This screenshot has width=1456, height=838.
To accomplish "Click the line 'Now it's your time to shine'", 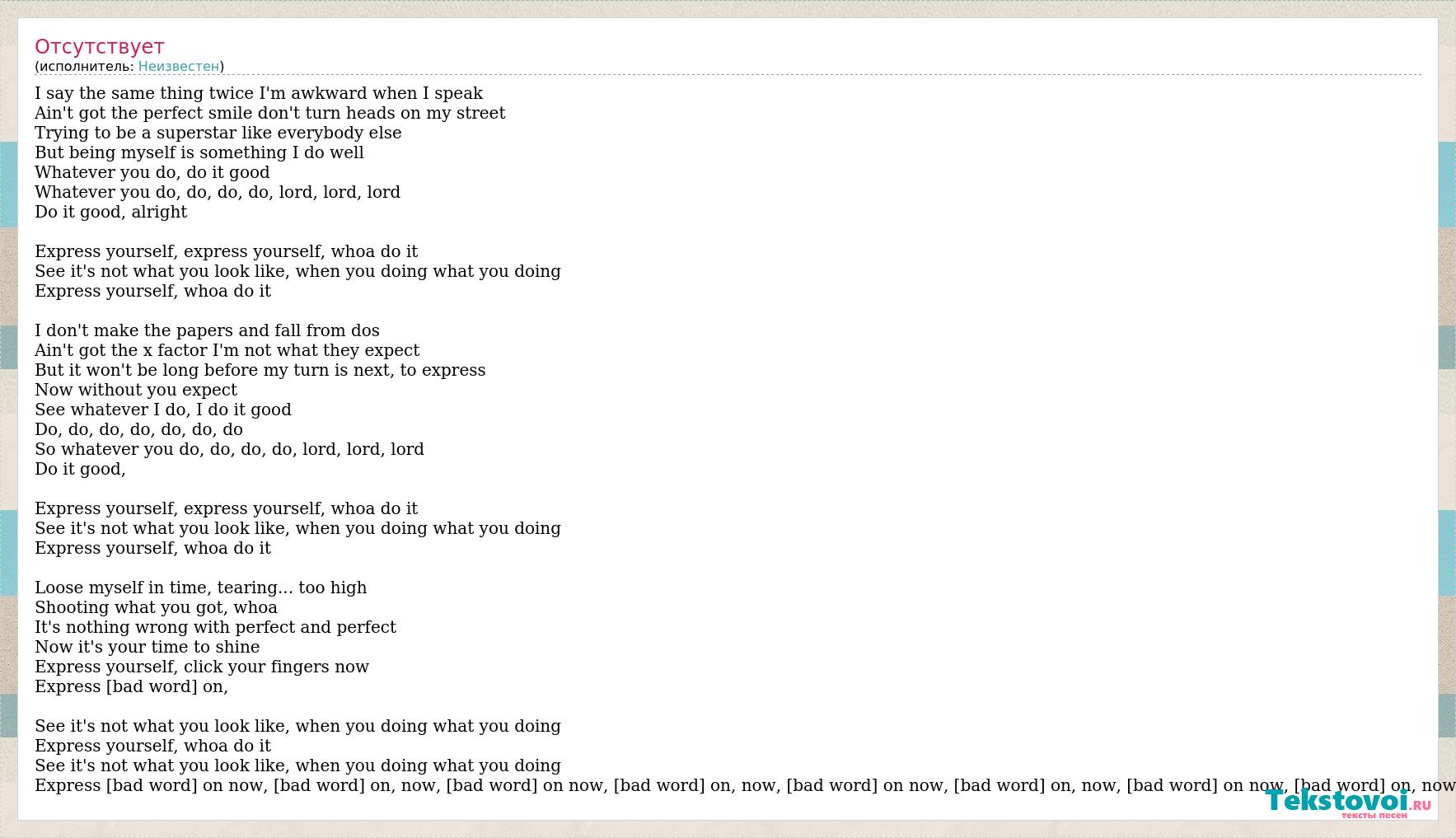I will pos(147,647).
